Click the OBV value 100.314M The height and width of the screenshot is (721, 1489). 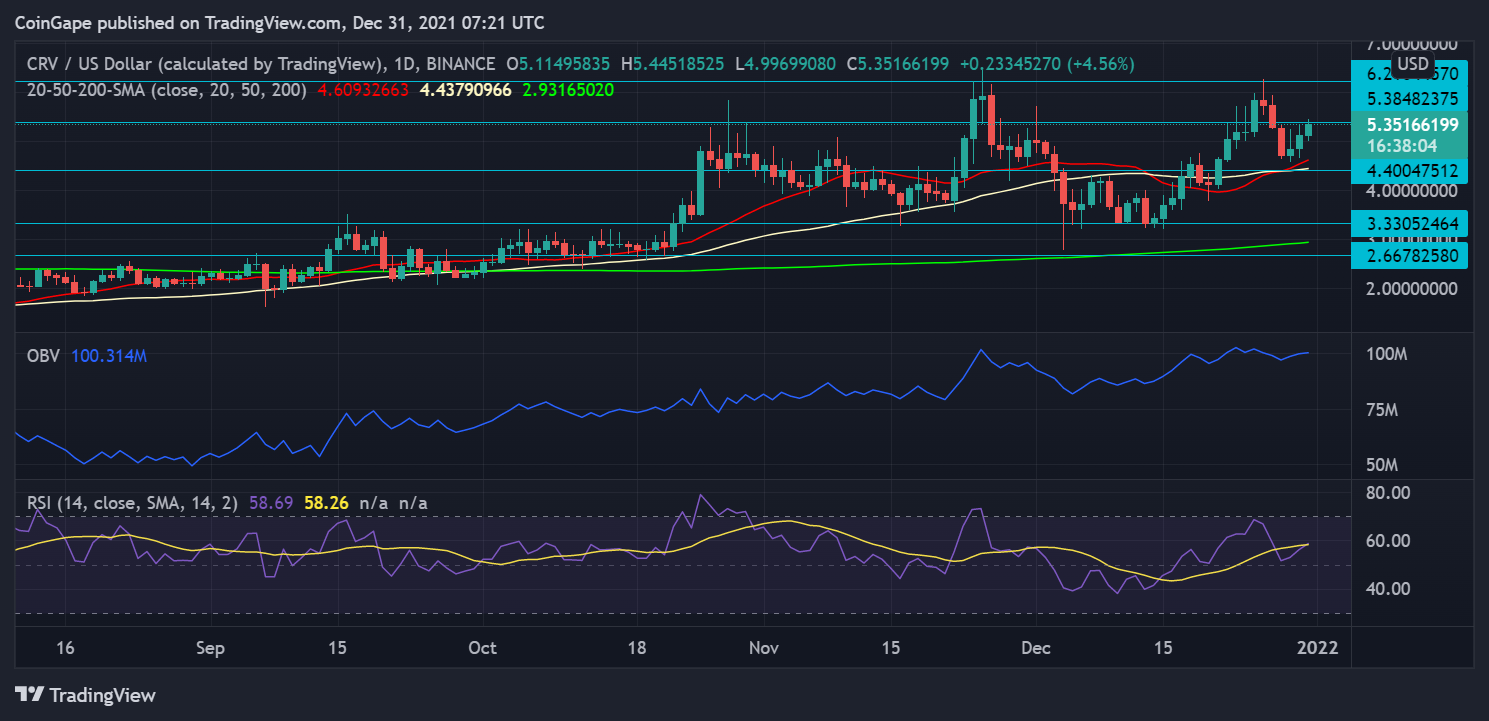pyautogui.click(x=111, y=357)
